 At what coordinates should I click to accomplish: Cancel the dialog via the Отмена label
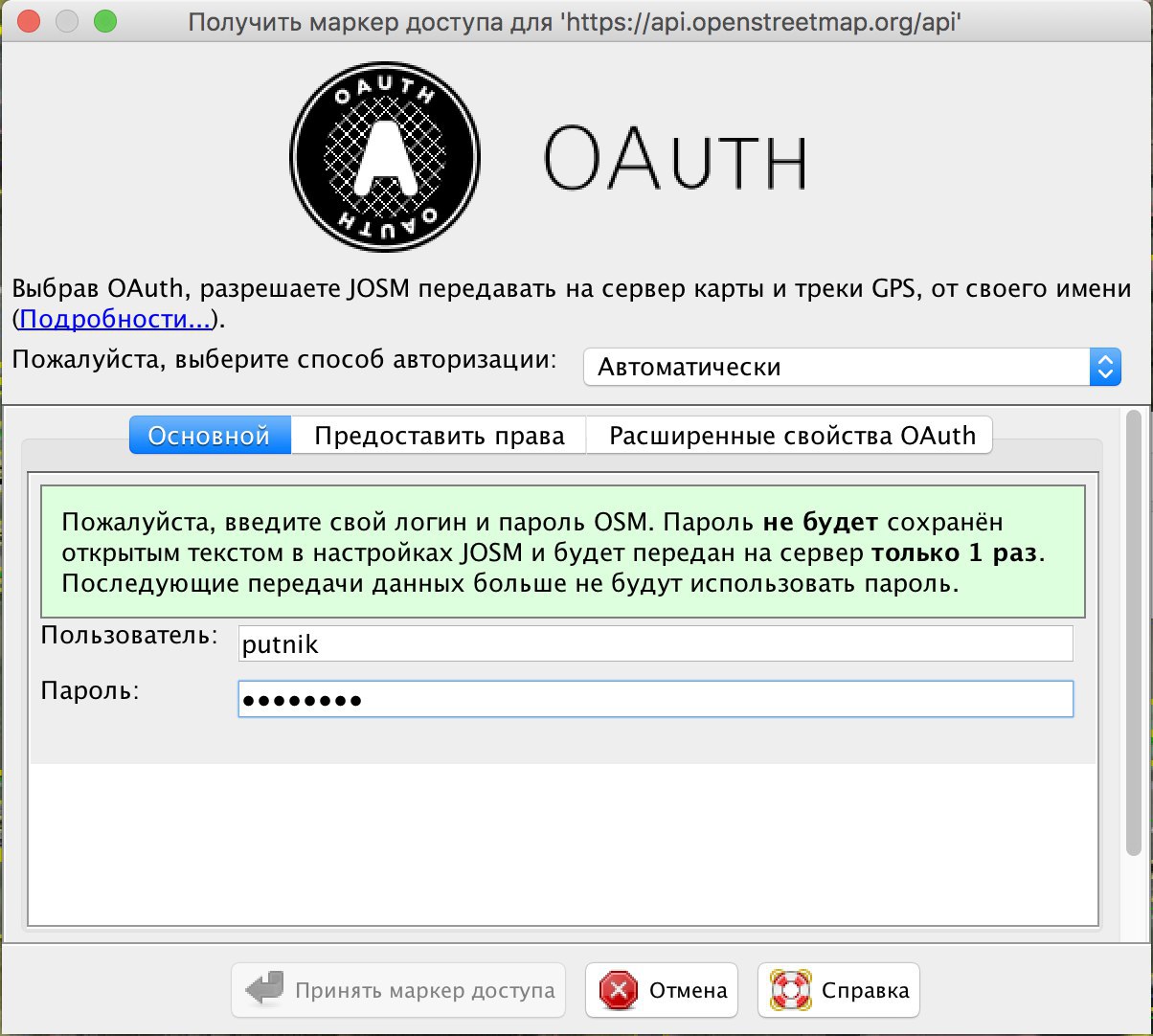coord(688,990)
